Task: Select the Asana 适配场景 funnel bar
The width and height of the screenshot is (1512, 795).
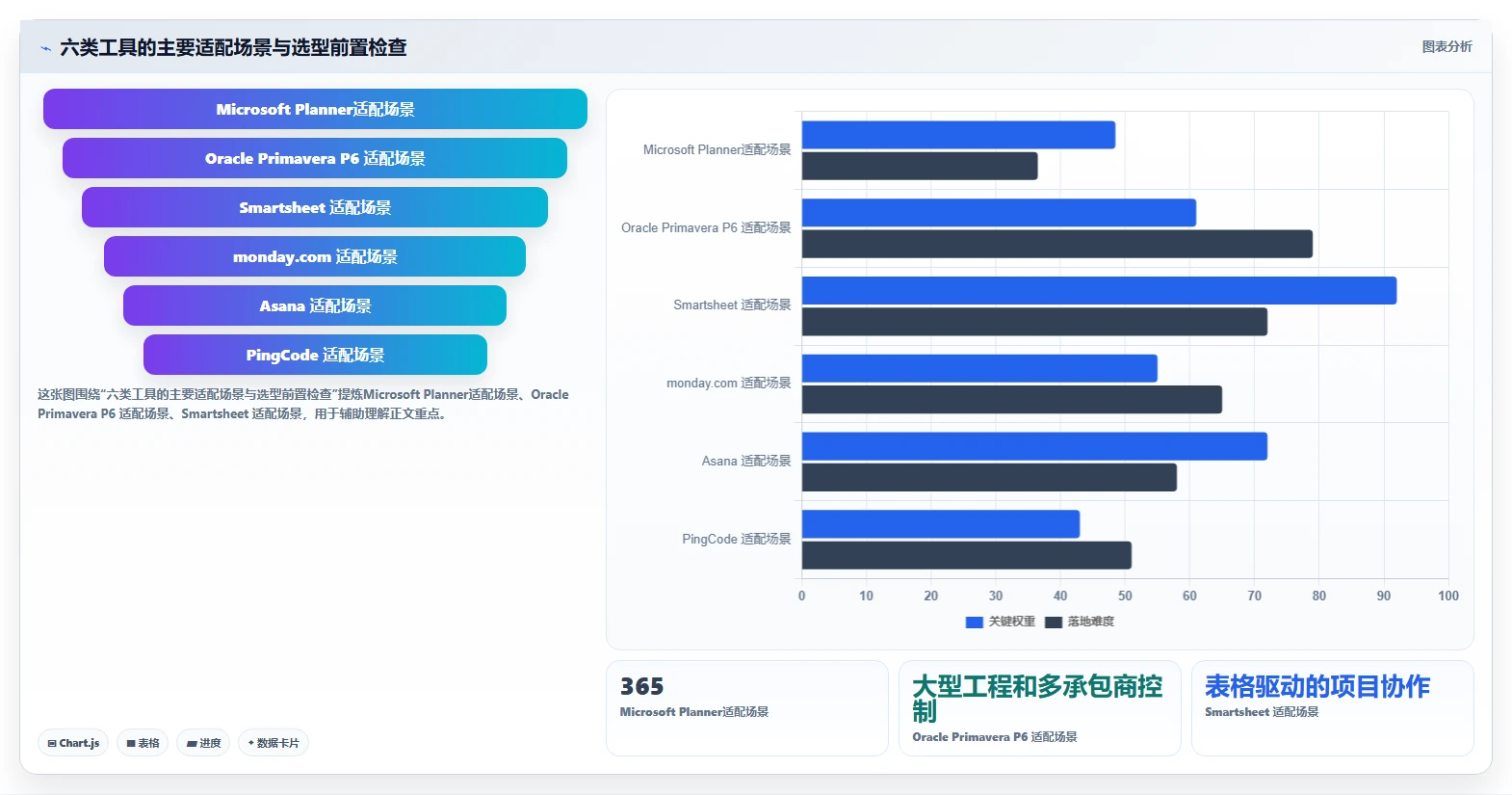Action: [315, 305]
